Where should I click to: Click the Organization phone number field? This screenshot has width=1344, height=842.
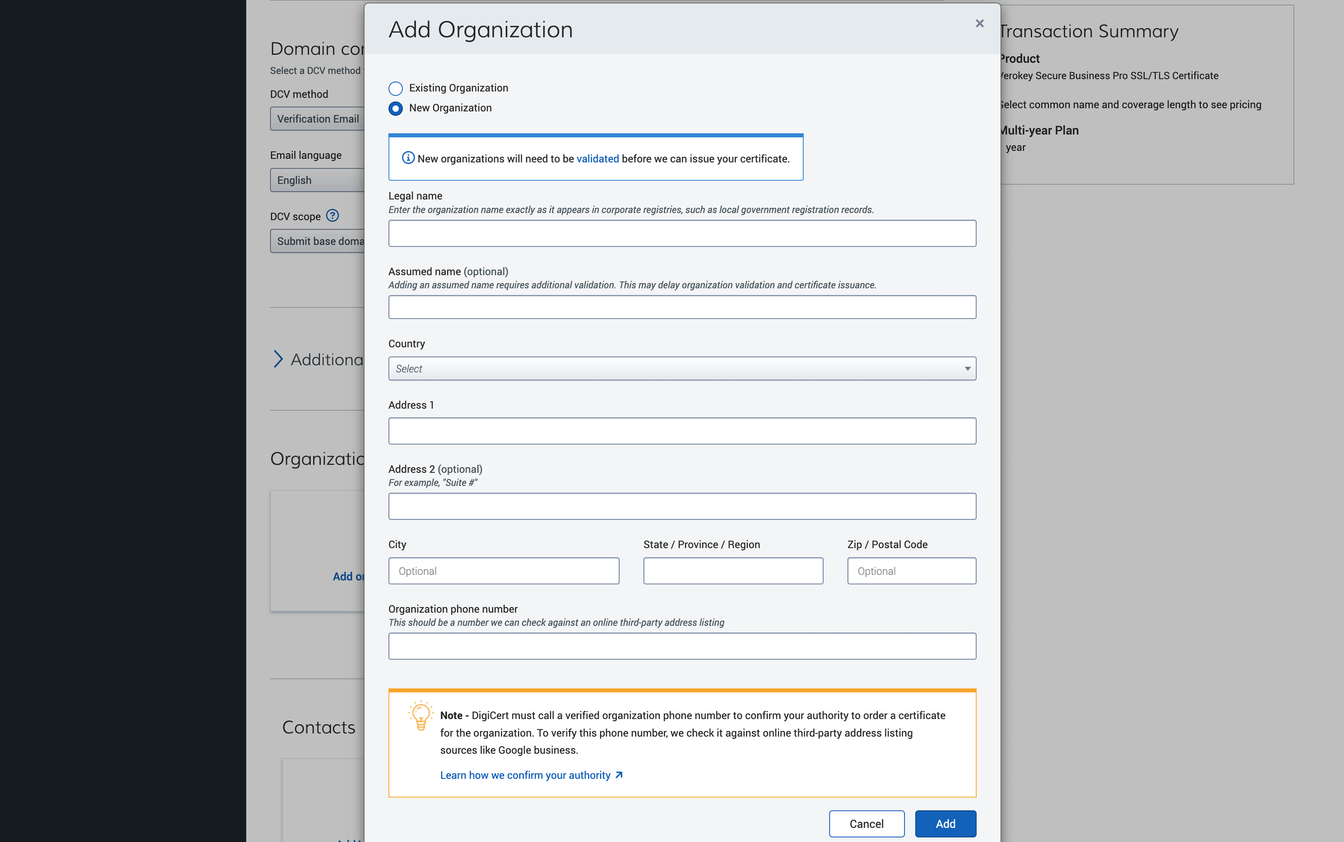pos(682,646)
